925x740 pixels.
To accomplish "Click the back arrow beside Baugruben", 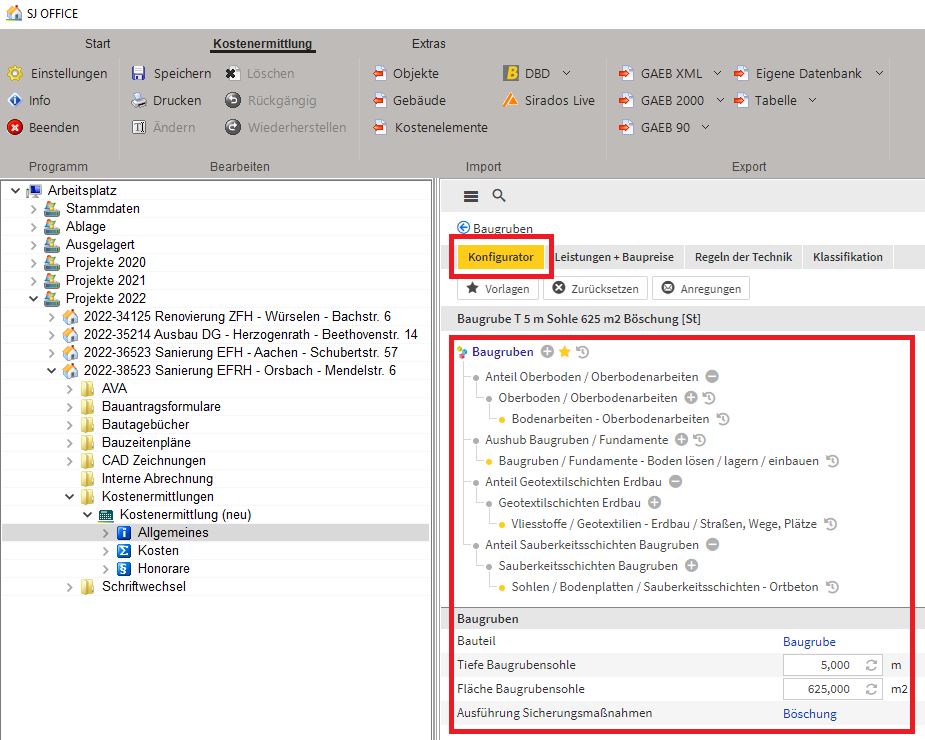I will click(464, 228).
